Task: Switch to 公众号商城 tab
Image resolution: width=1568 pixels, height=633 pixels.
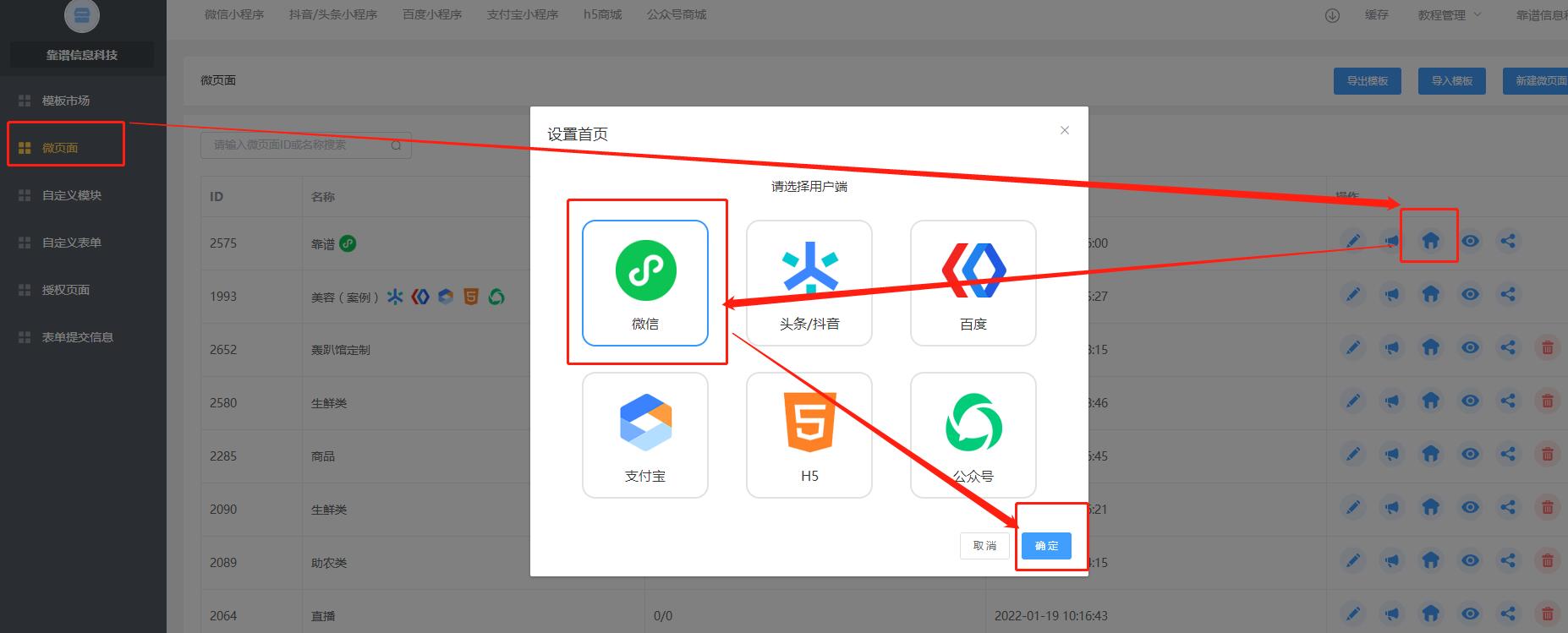Action: 677,14
